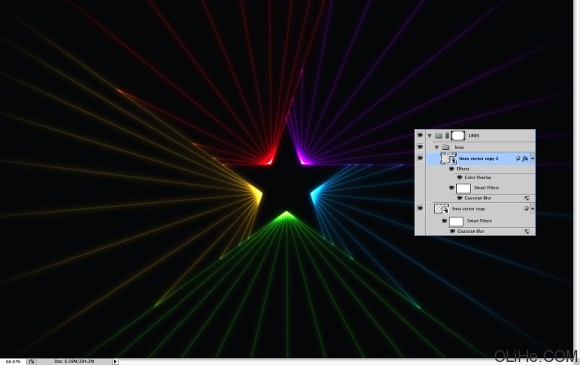The height and width of the screenshot is (365, 580).
Task: Open blending options icon of bottom Gaussian Blur
Action: point(527,231)
